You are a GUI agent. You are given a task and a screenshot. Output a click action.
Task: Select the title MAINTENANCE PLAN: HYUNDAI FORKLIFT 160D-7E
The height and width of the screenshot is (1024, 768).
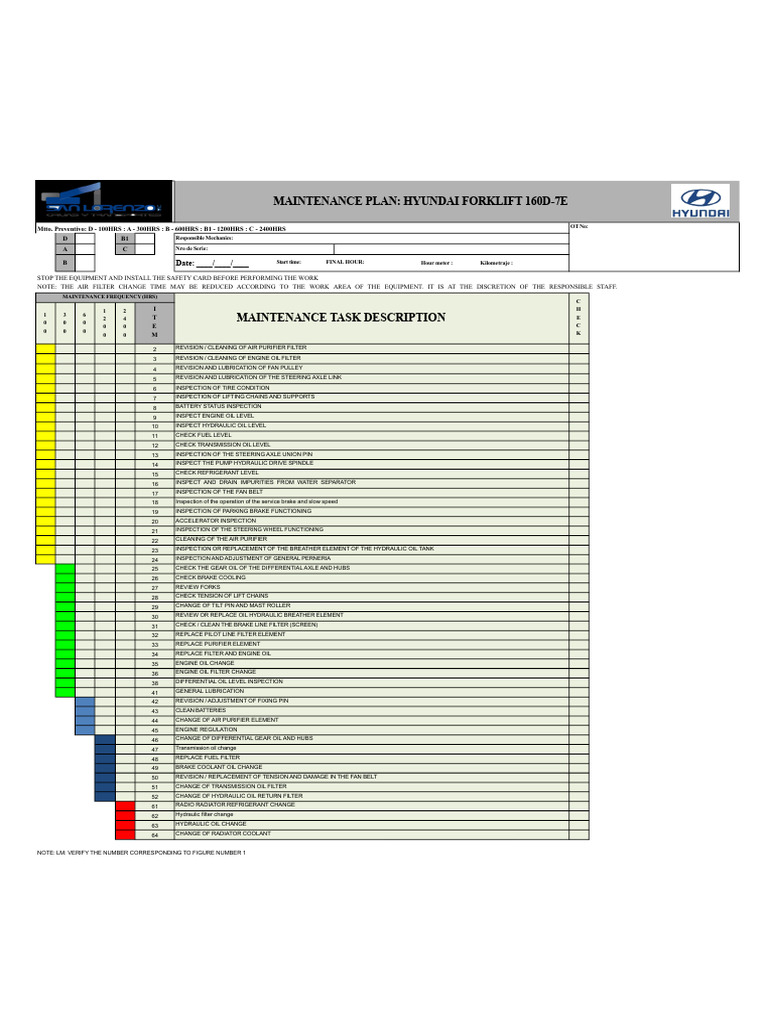pyautogui.click(x=420, y=201)
